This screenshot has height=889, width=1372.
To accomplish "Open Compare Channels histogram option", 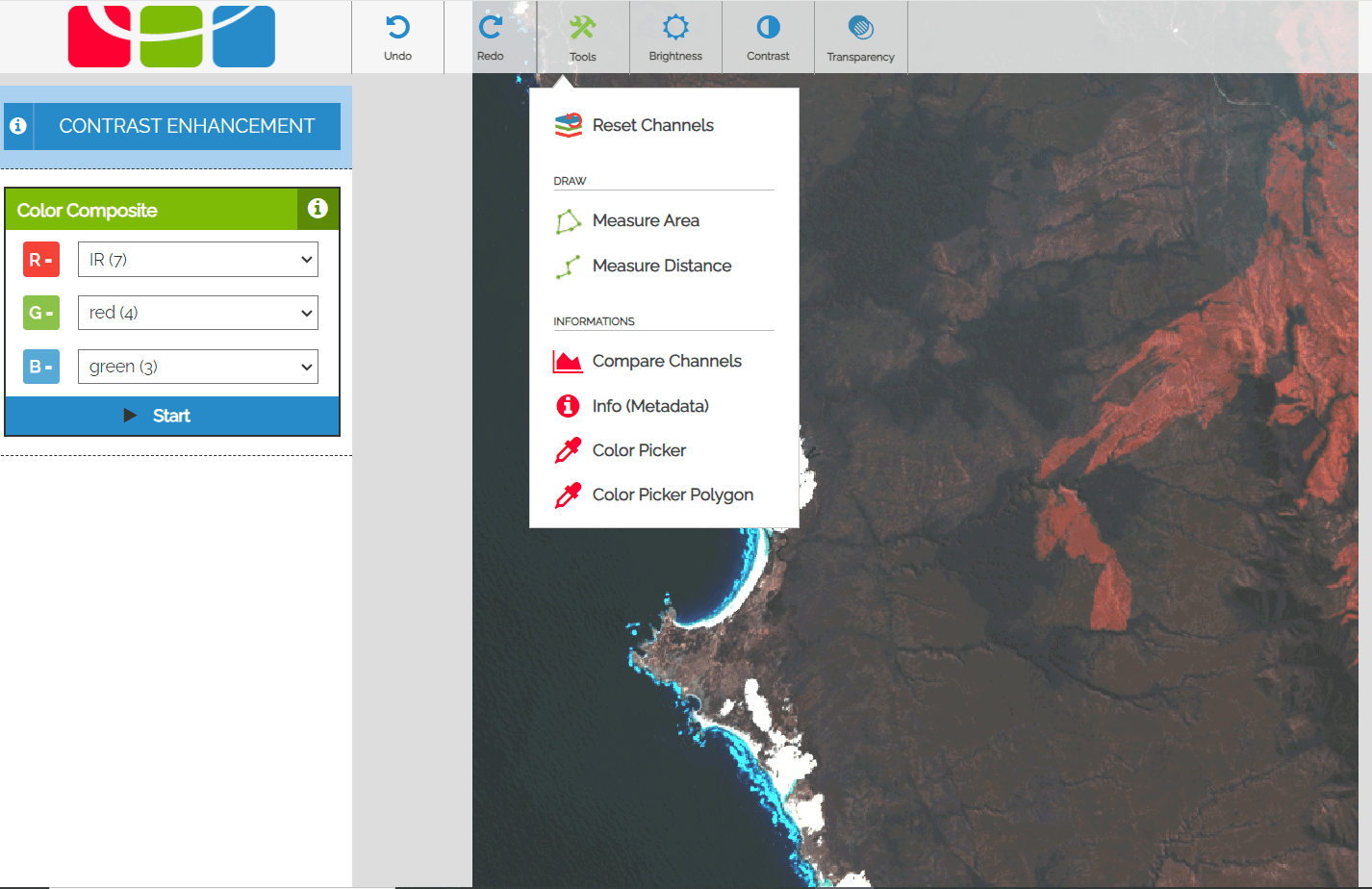I will [666, 361].
